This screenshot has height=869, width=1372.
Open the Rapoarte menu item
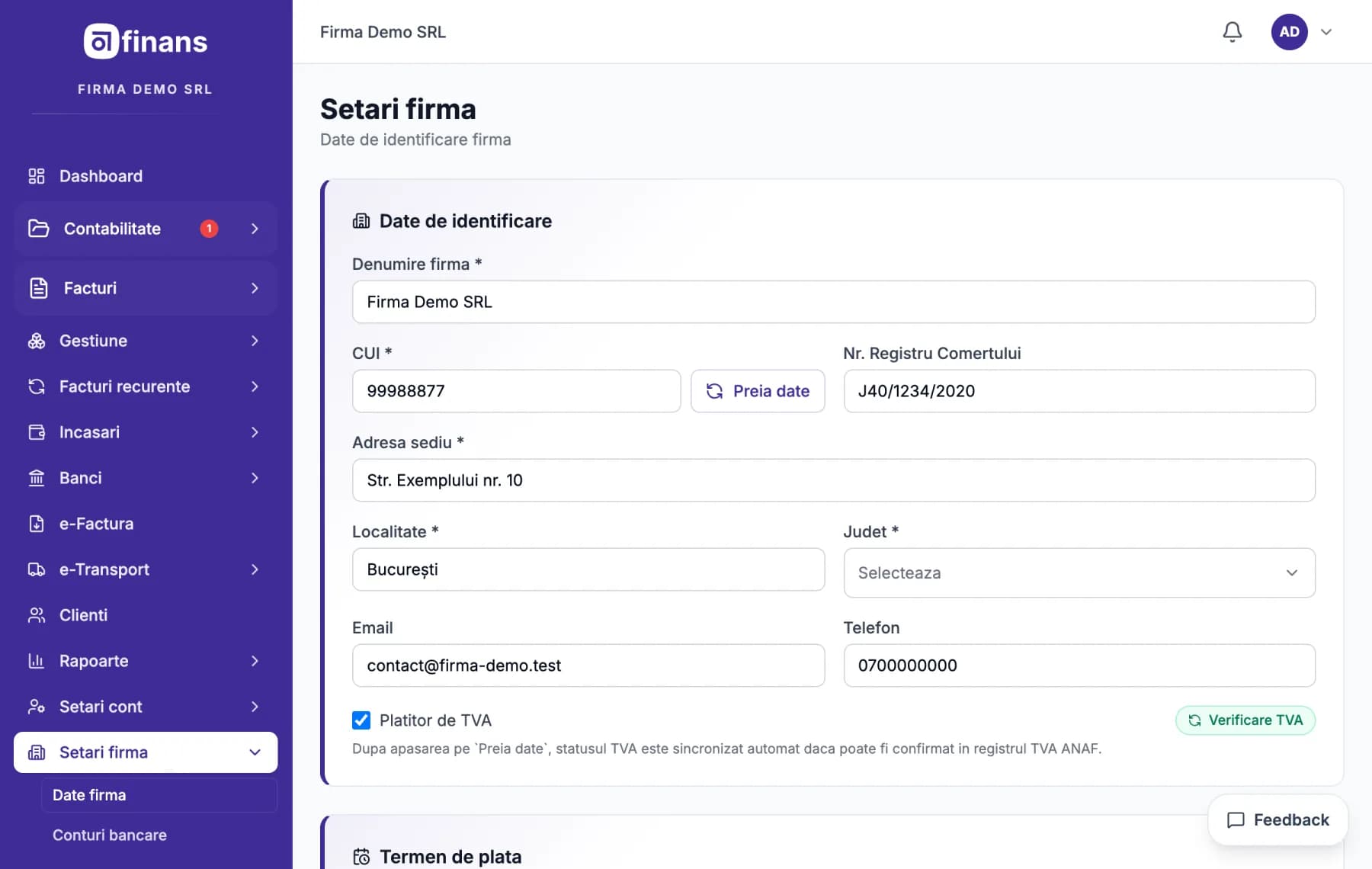click(x=146, y=661)
